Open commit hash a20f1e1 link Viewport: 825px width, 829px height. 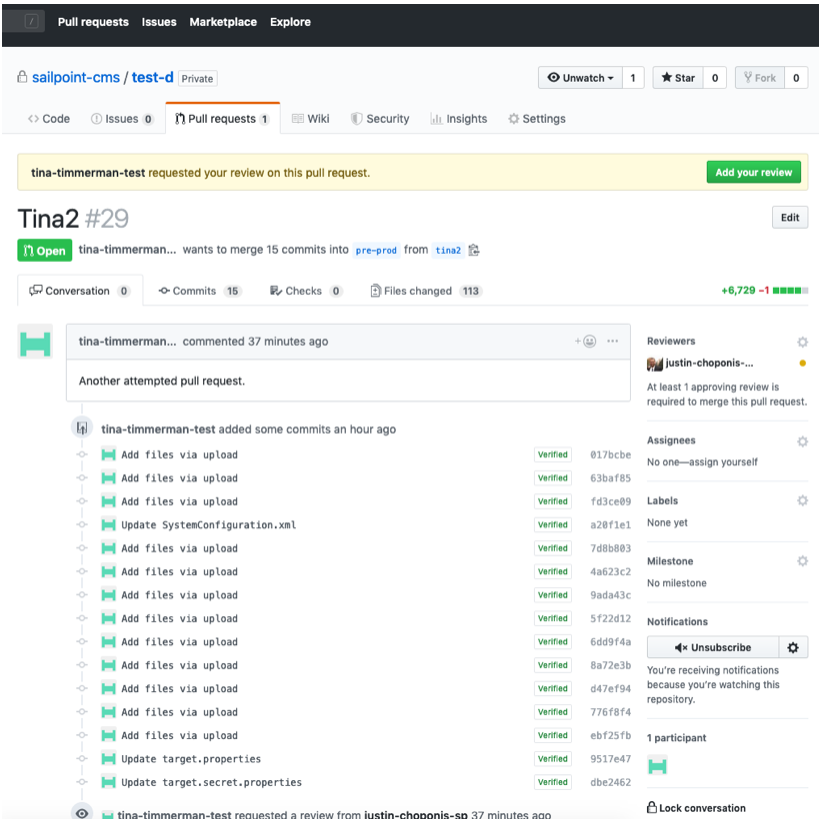[x=610, y=525]
